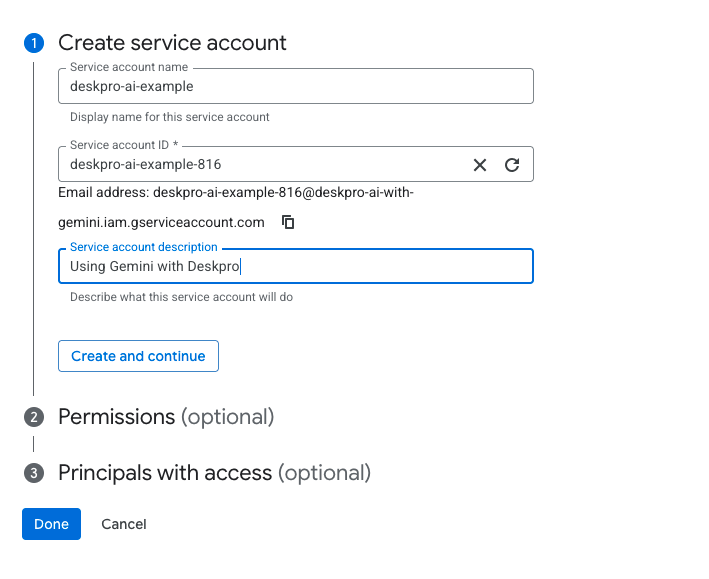
Task: Click the gemini.iam.gserviceaccount.com email text
Action: (161, 222)
